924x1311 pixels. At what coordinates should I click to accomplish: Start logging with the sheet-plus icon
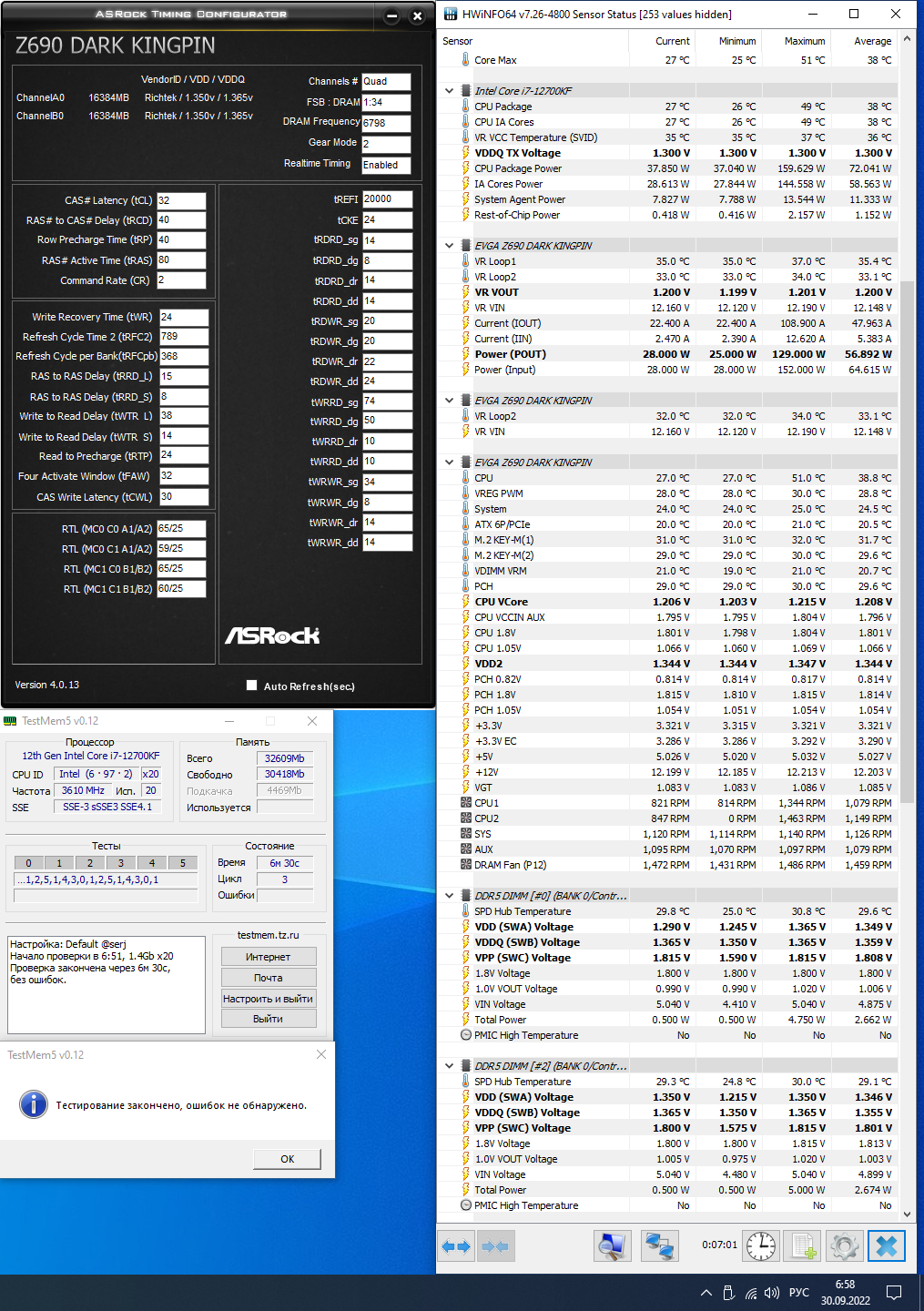tap(803, 1246)
